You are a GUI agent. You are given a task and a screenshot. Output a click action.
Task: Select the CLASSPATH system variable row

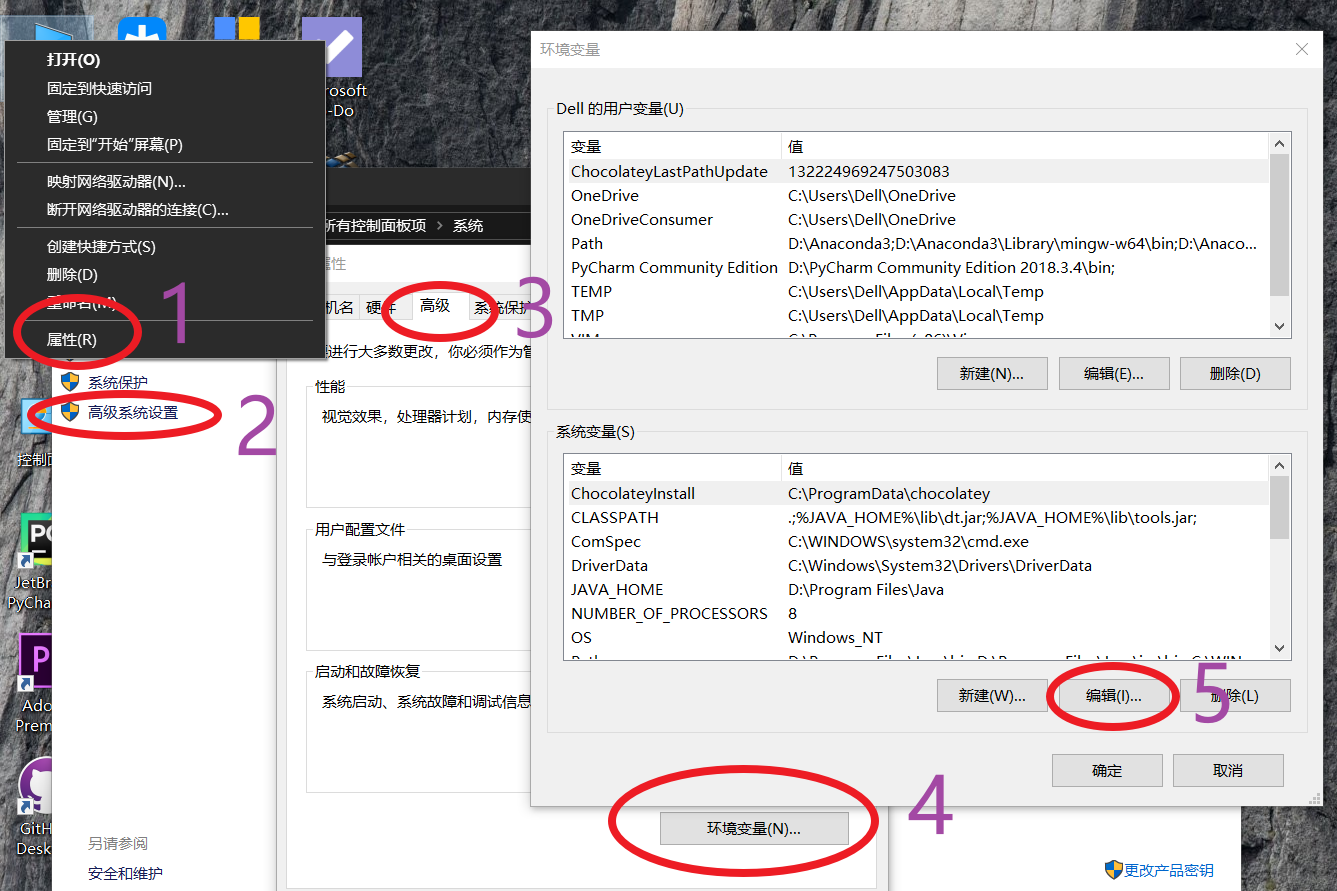[x=918, y=517]
